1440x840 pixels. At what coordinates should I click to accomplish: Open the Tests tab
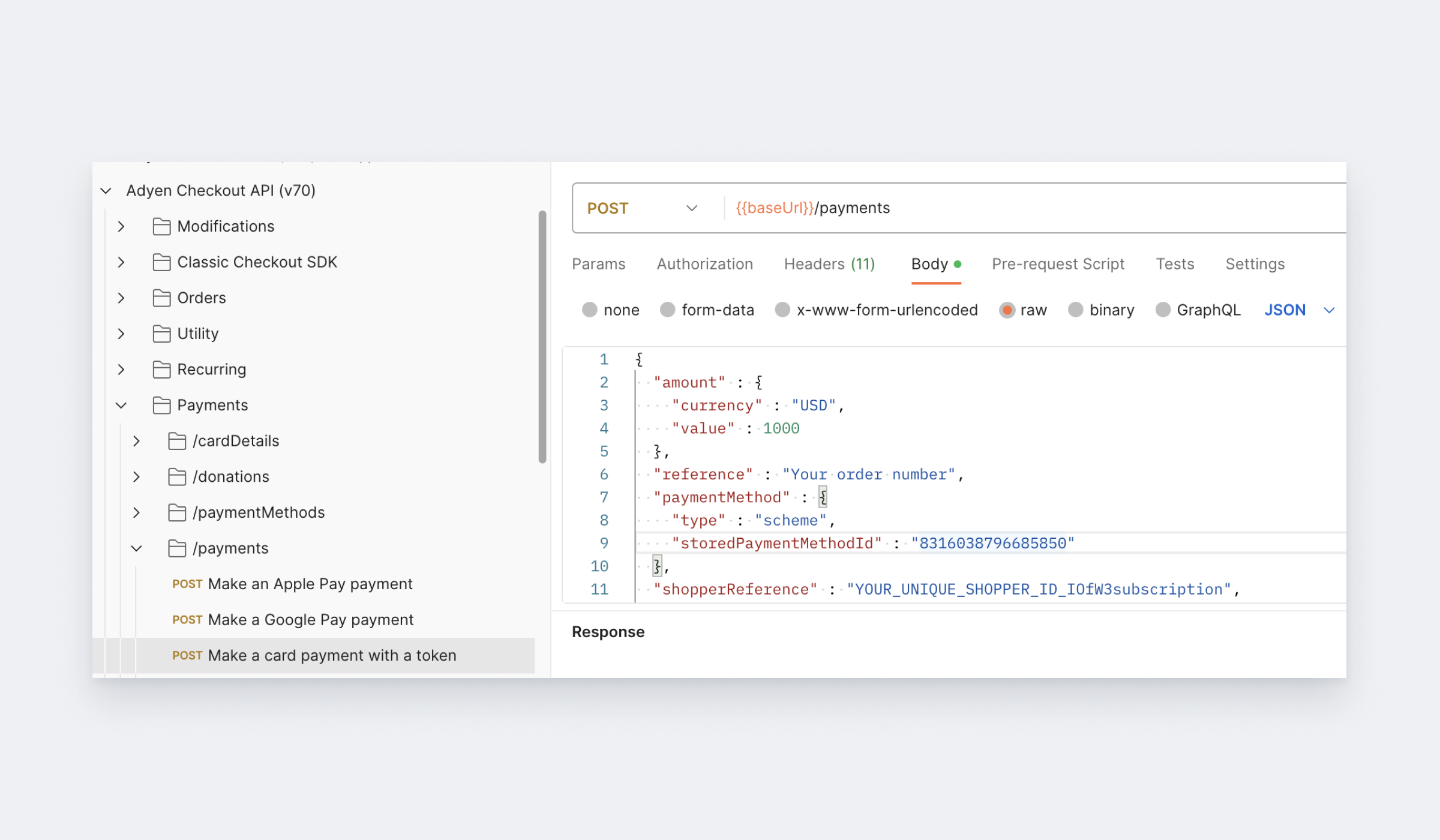tap(1175, 264)
